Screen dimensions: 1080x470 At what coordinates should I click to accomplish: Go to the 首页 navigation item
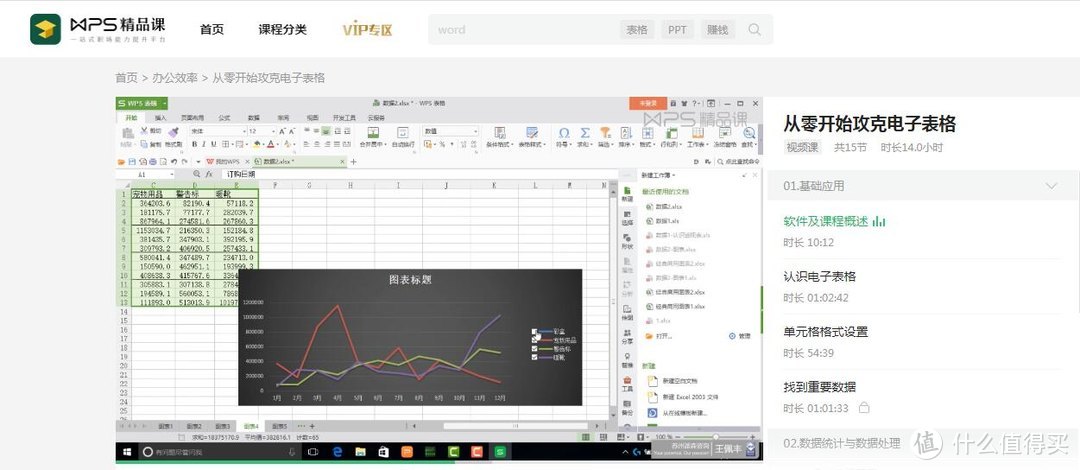[211, 30]
